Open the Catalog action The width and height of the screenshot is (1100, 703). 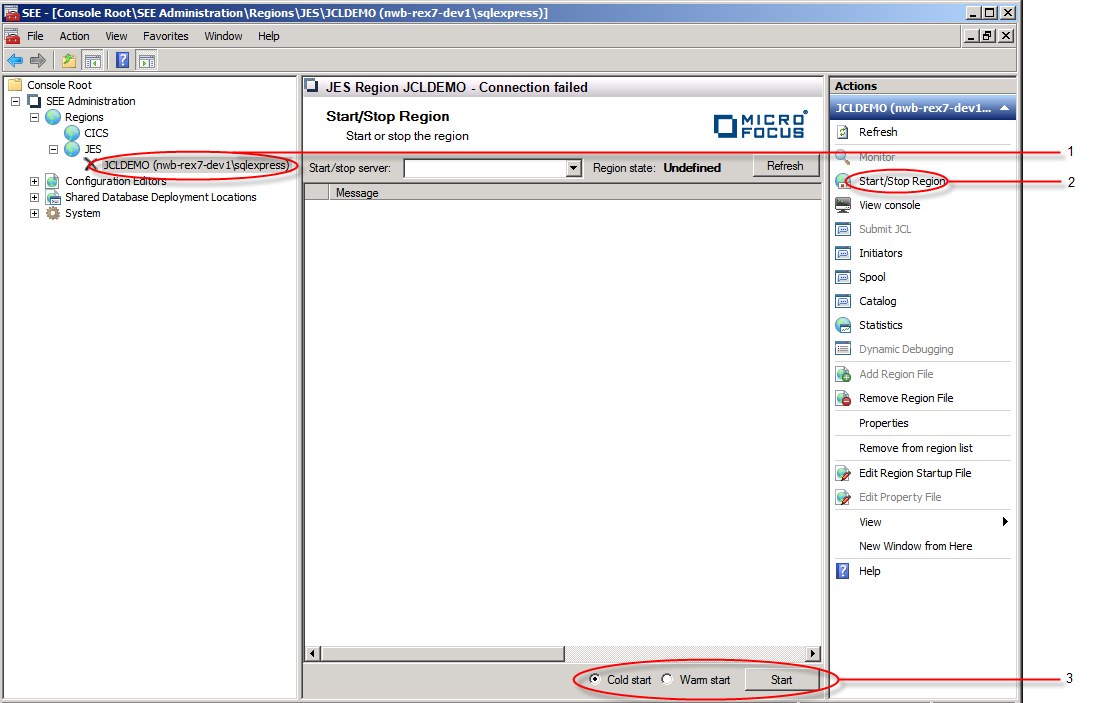point(877,301)
